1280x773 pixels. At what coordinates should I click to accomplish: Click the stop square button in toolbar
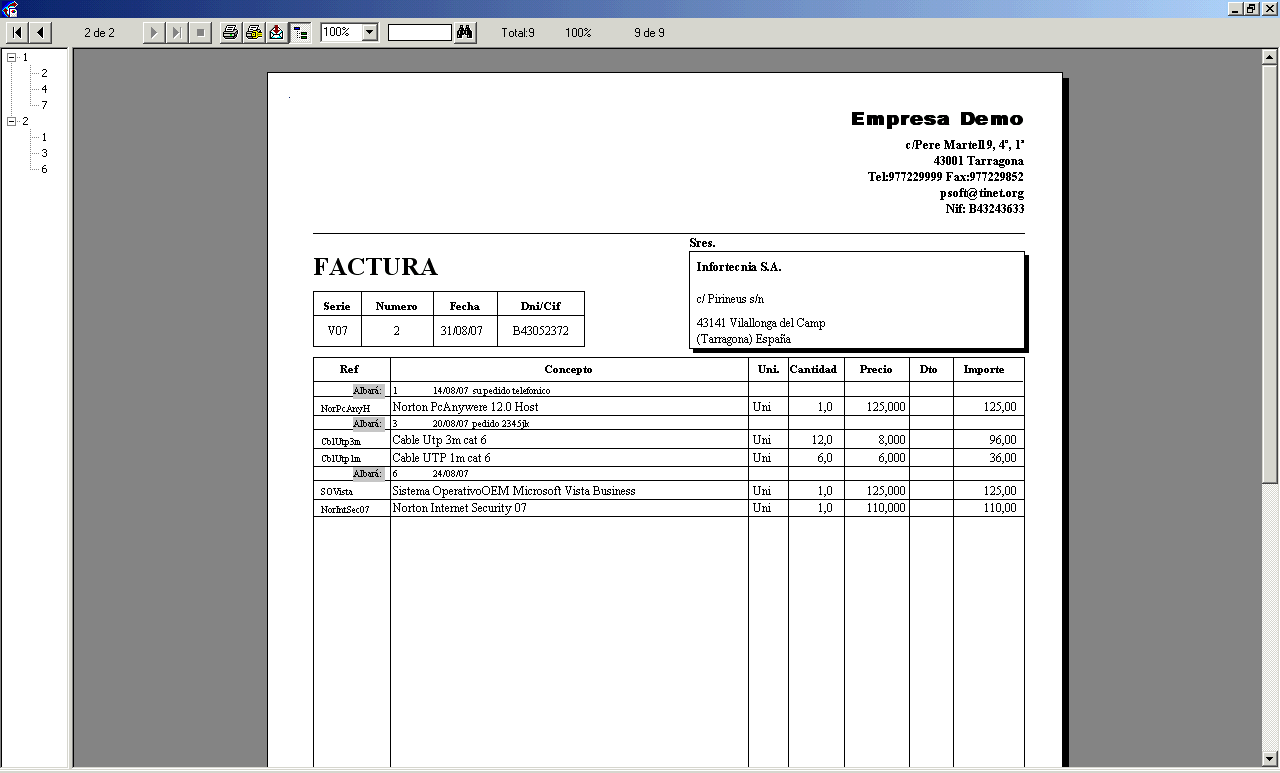tap(200, 33)
